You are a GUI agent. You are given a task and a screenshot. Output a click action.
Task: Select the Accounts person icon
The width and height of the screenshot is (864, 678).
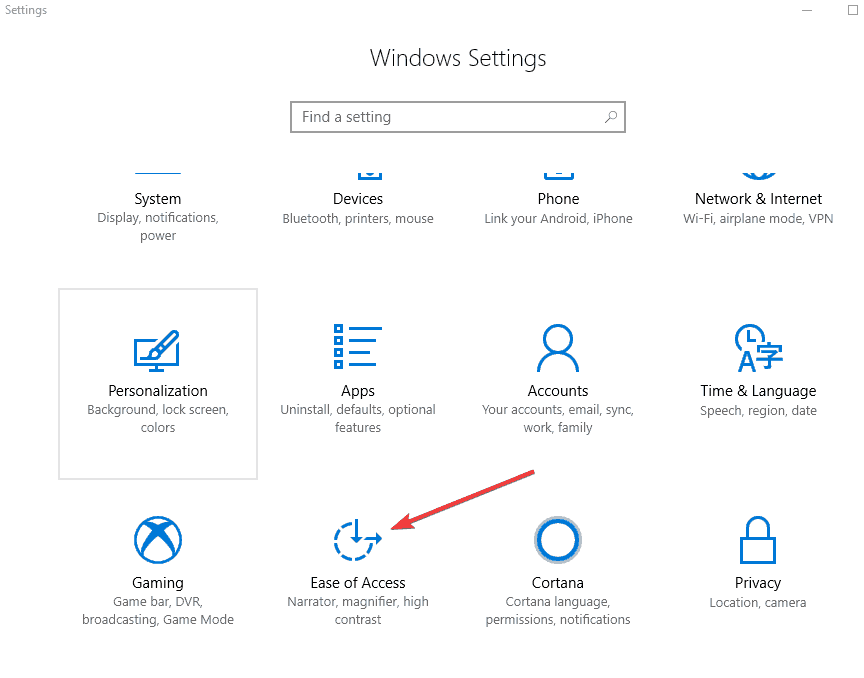pyautogui.click(x=557, y=348)
